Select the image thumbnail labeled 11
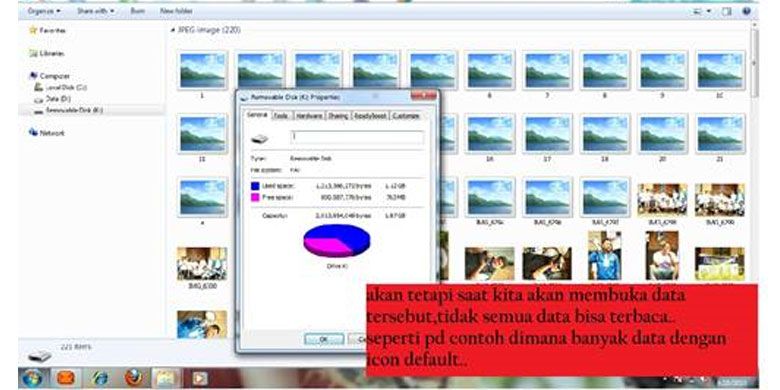The width and height of the screenshot is (780, 390). (x=202, y=134)
